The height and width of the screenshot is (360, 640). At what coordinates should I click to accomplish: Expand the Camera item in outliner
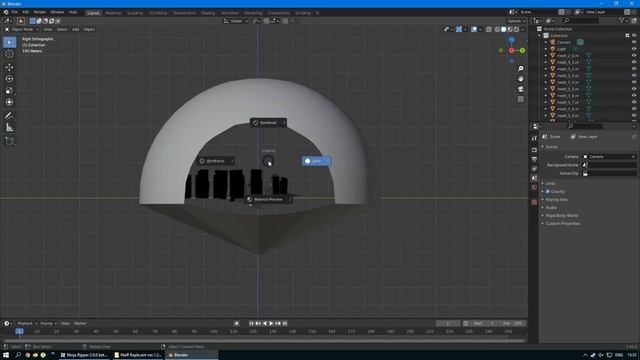546,42
